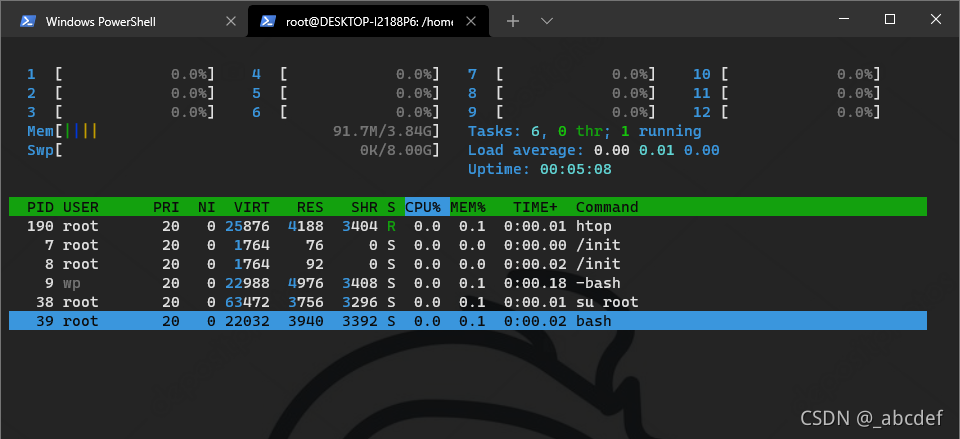This screenshot has width=960, height=439.
Task: Sort by MEM% column header
Action: point(468,207)
